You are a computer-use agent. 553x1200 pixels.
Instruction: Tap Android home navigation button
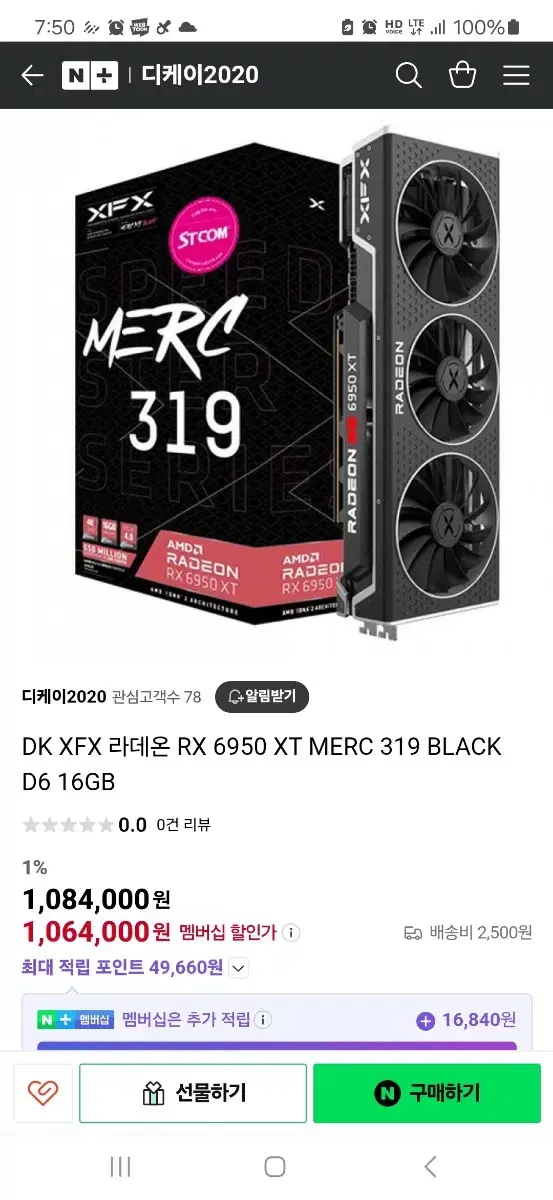[275, 1167]
